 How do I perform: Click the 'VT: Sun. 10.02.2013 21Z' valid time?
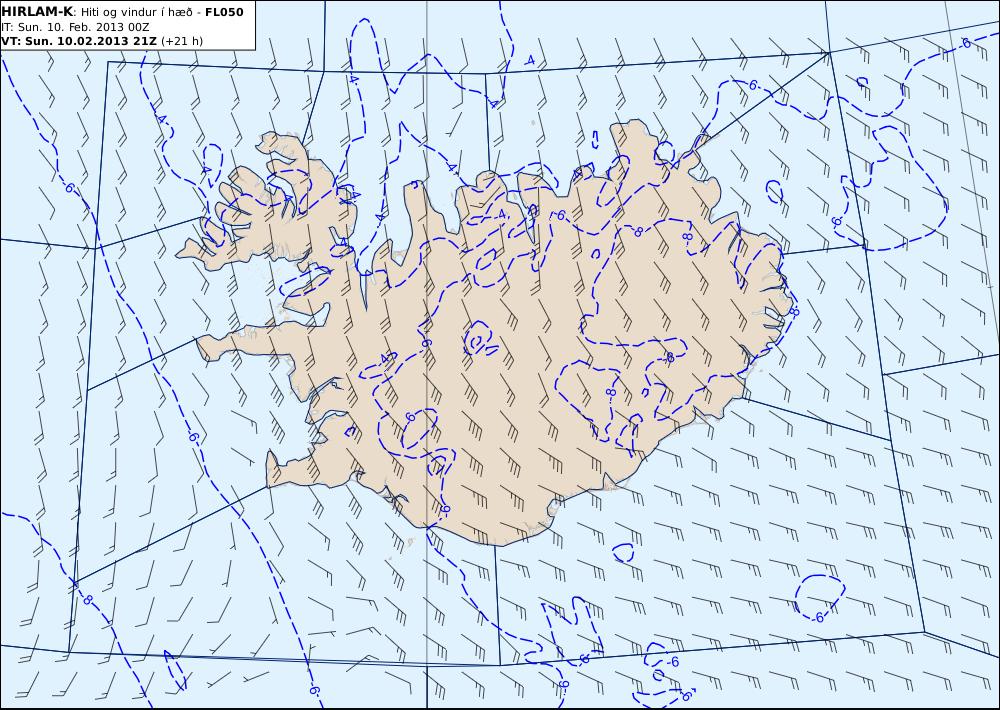[x=79, y=41]
